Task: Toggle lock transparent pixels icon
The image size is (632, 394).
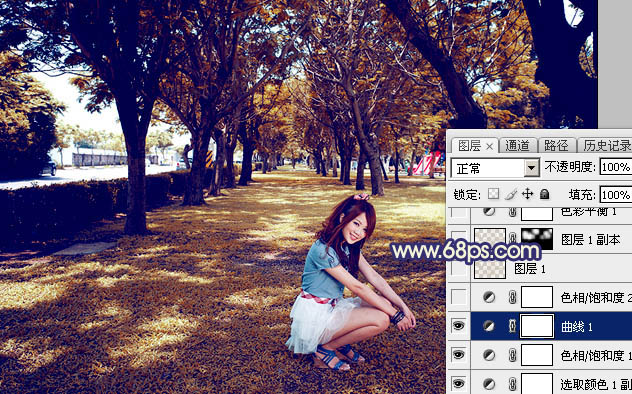Action: coord(493,194)
